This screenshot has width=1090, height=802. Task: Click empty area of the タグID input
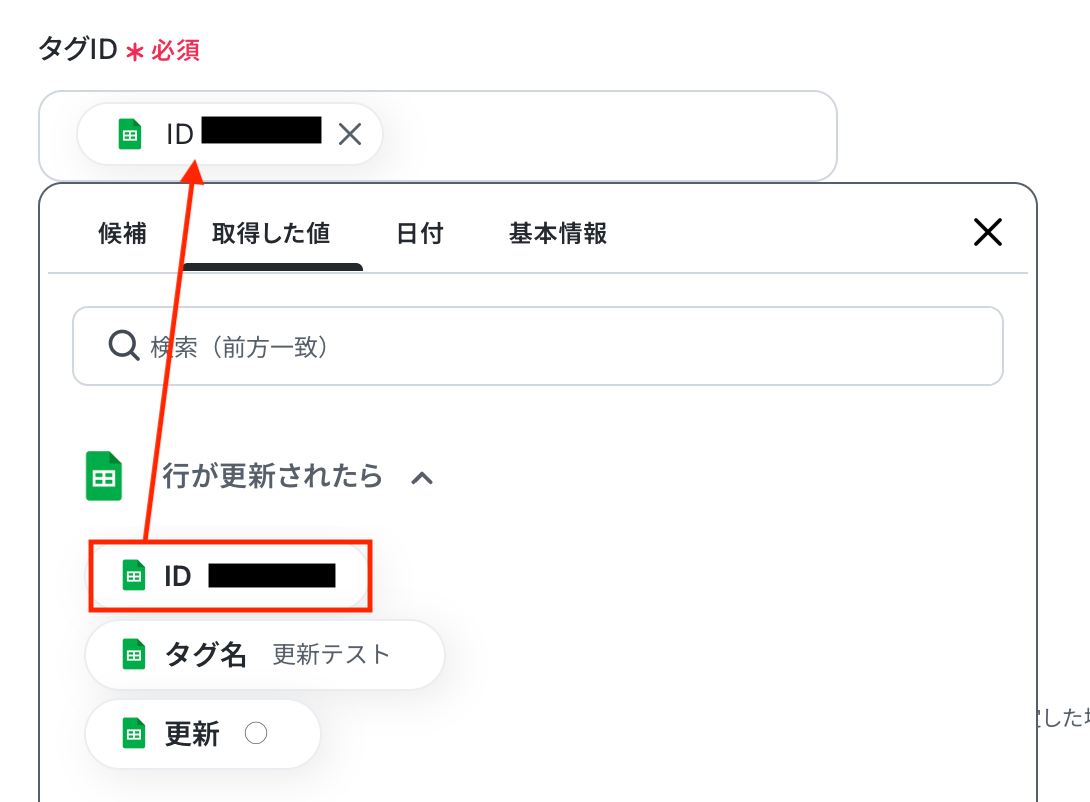[x=600, y=136]
